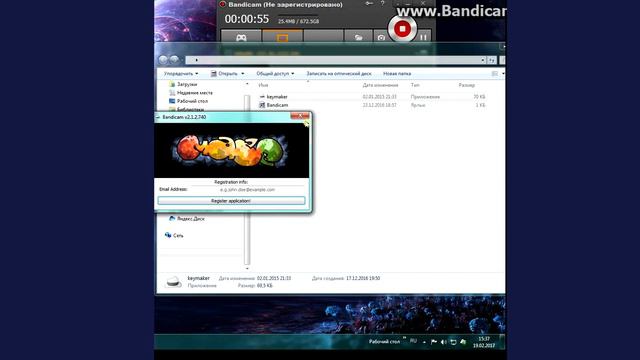This screenshot has height=360, width=640.
Task: Open address bar history dropdown
Action: [482, 60]
